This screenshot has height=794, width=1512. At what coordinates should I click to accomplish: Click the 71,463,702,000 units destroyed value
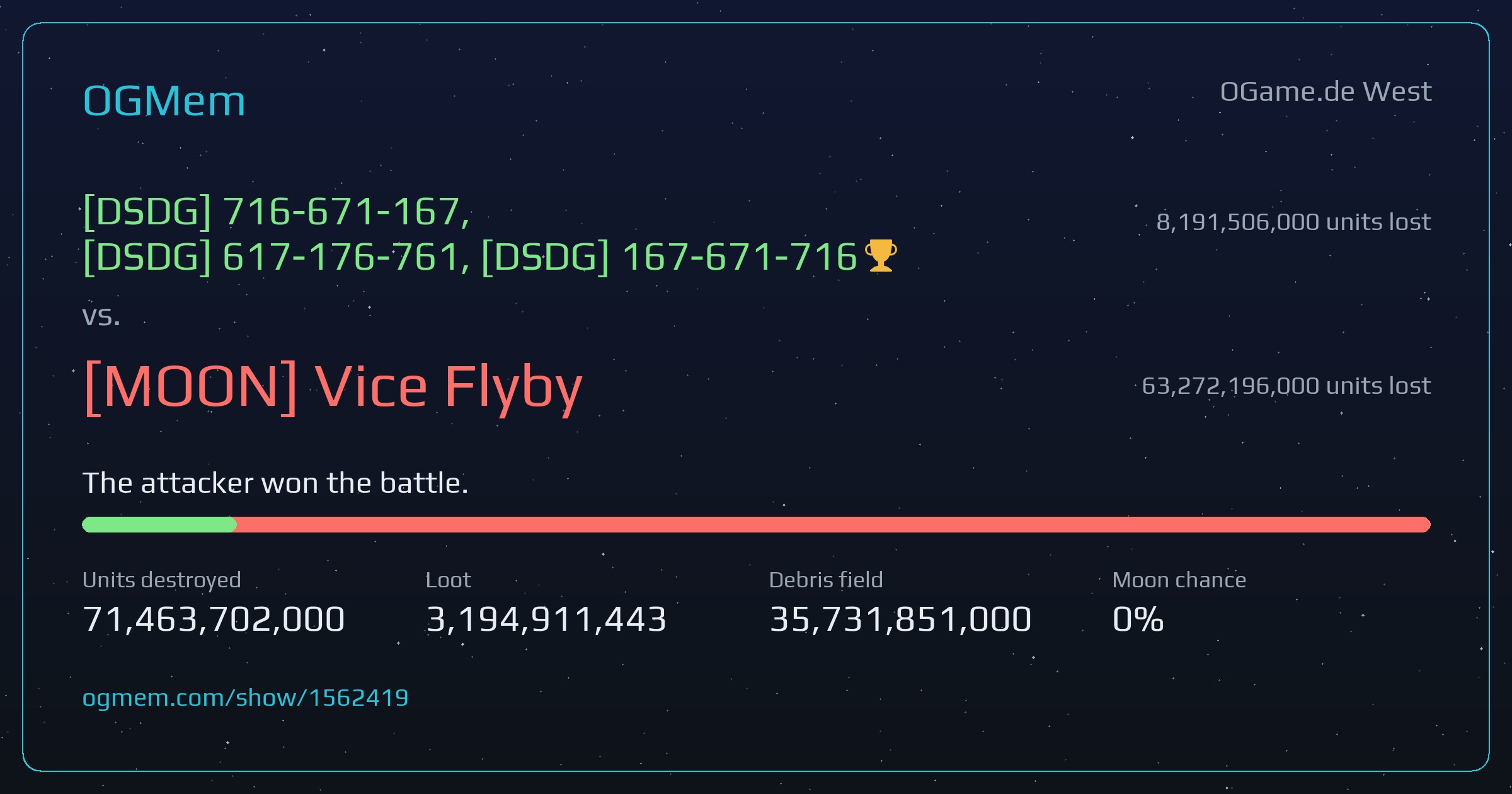click(214, 619)
